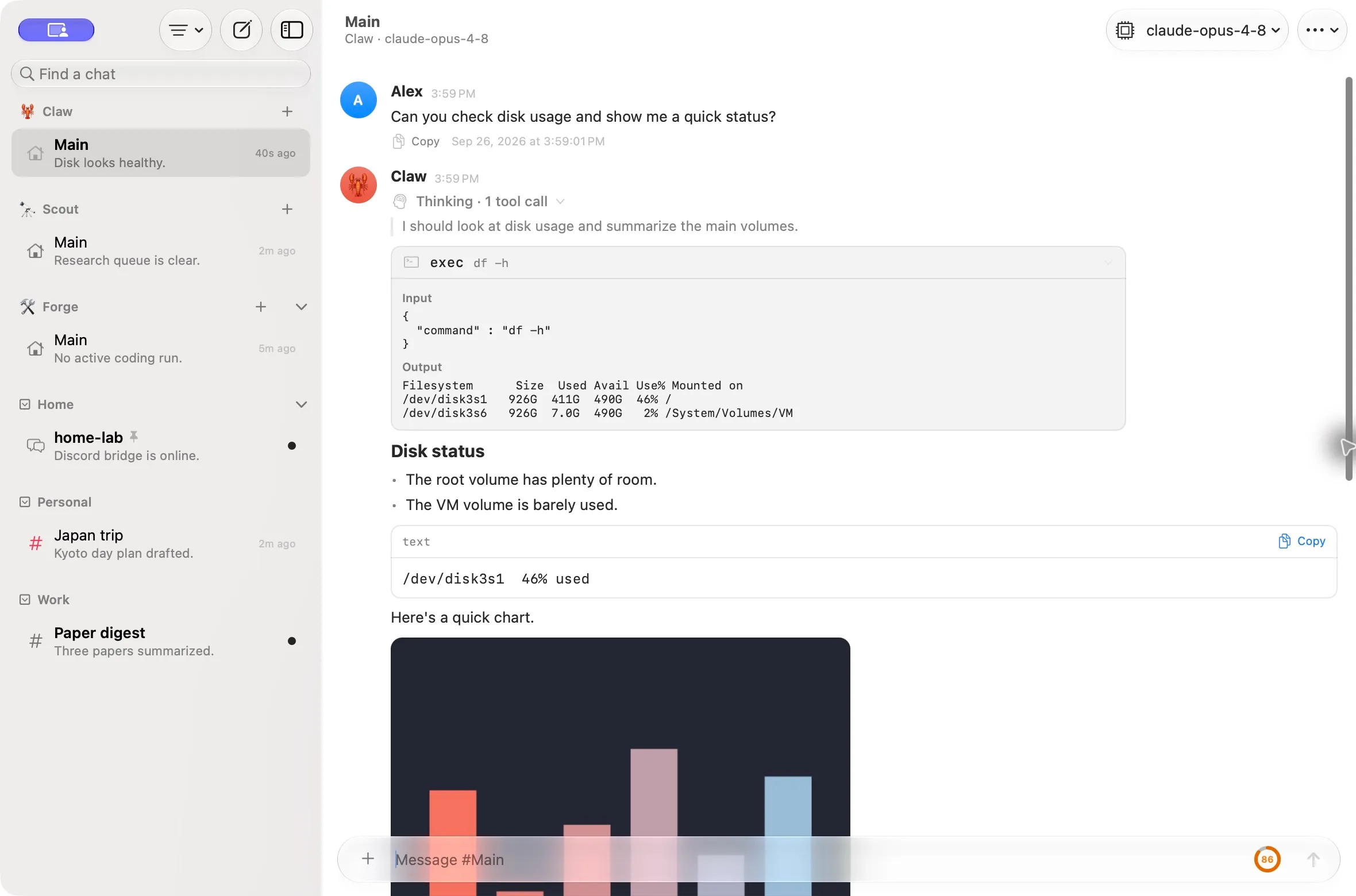Open Claw Main chat 'Disk looks healthy.'
The image size is (1356, 896).
click(161, 153)
